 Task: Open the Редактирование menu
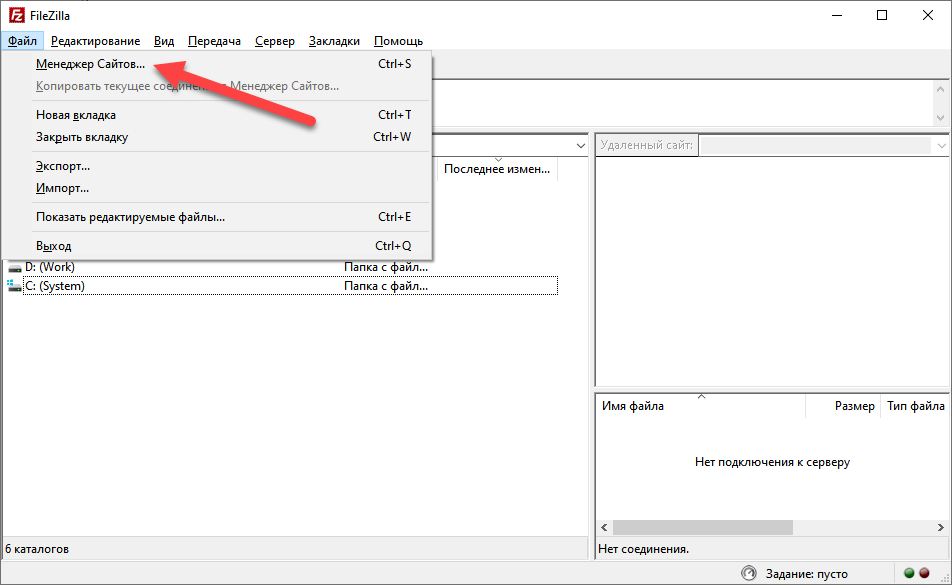(95, 41)
